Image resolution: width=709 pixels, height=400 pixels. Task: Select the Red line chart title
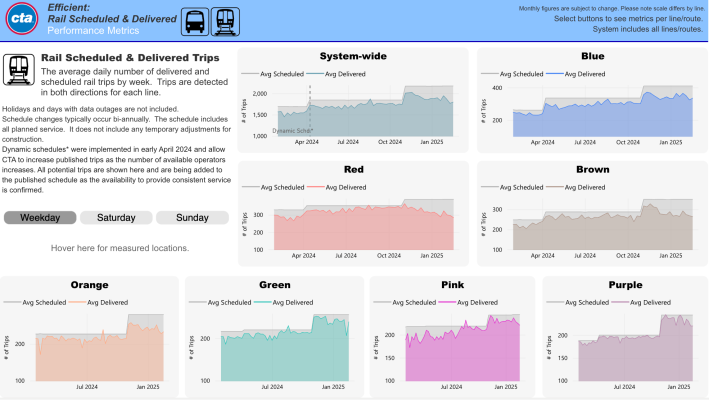click(352, 170)
